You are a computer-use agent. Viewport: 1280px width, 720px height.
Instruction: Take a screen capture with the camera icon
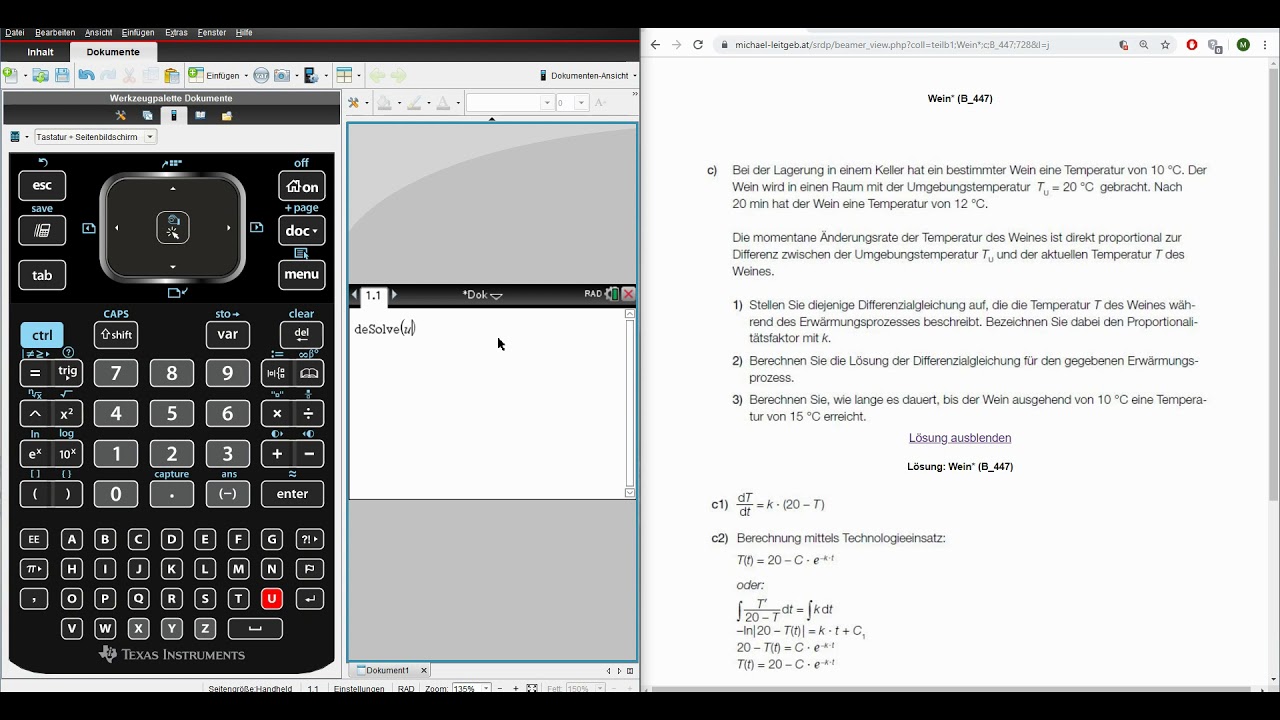click(x=284, y=75)
